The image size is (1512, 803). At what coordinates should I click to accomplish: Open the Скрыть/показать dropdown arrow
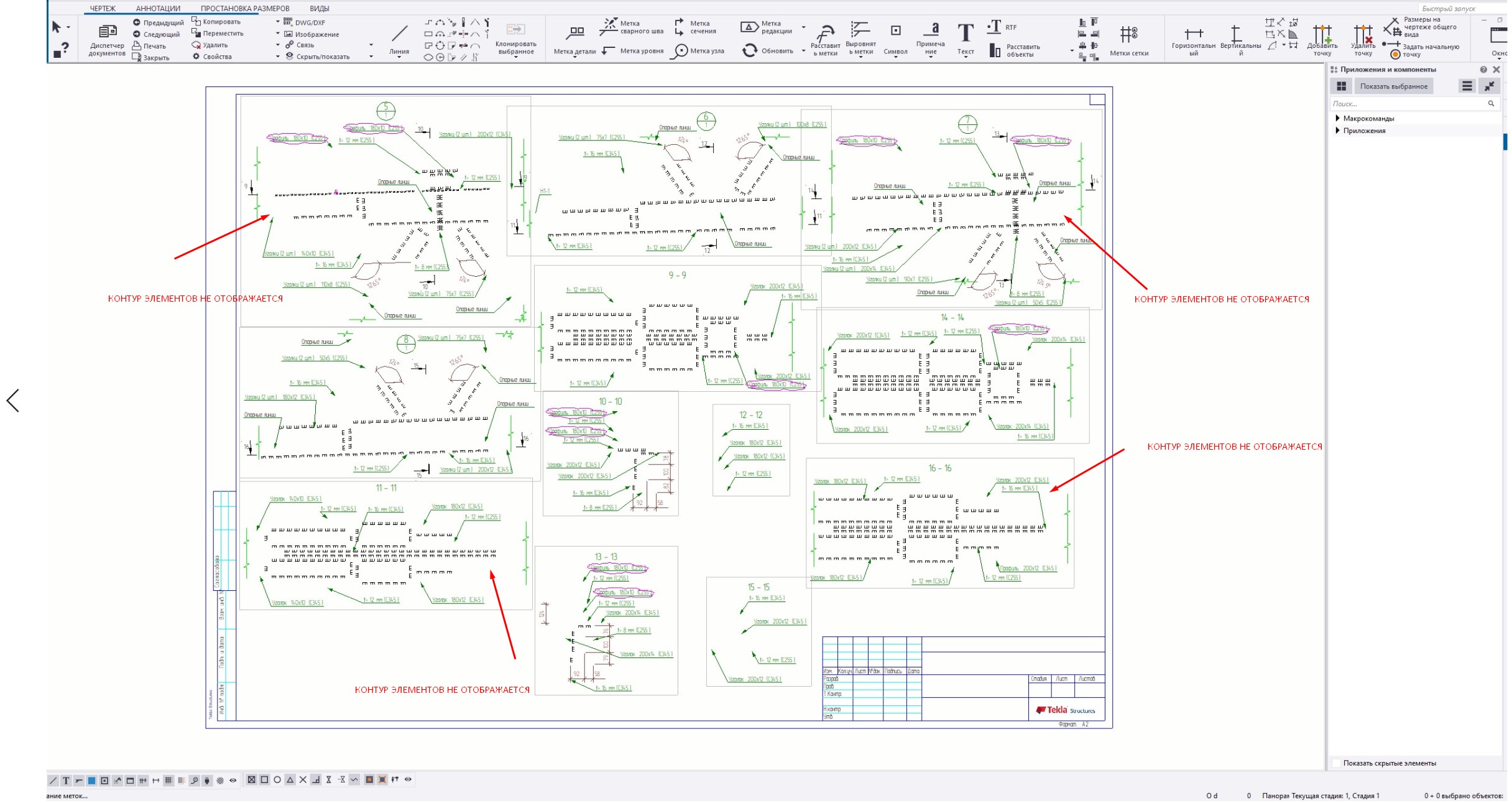(371, 57)
